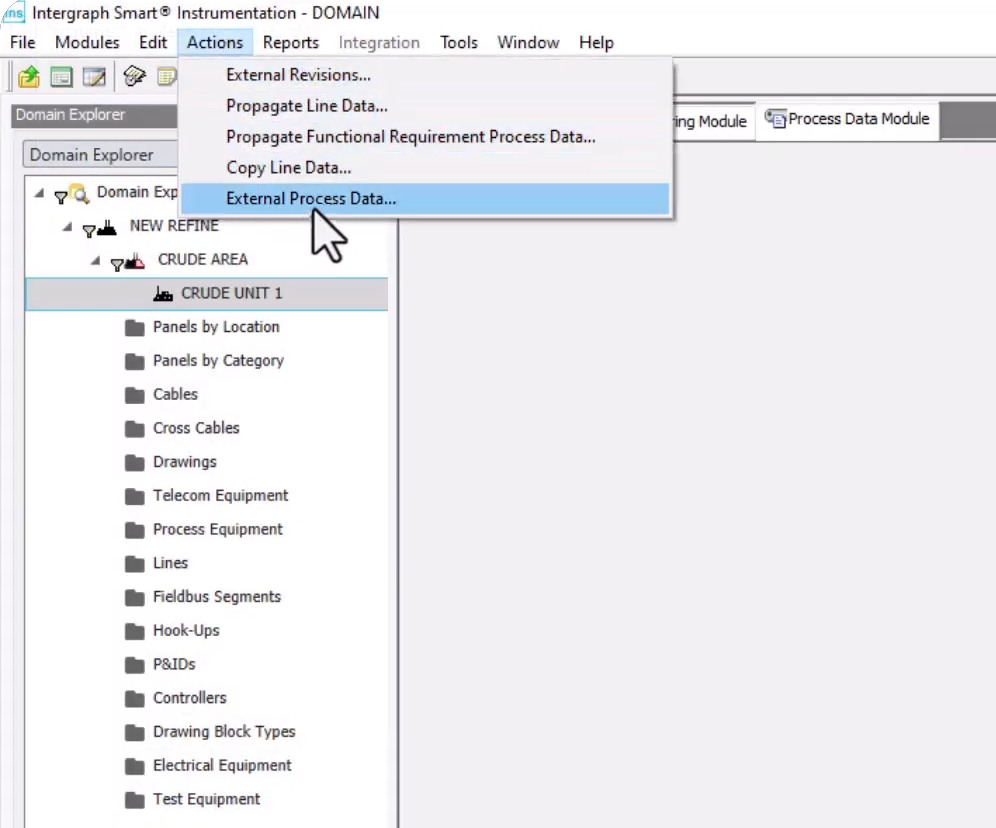The width and height of the screenshot is (996, 828).
Task: Switch to the partially hidden 'ing Module' tab
Action: coord(713,121)
